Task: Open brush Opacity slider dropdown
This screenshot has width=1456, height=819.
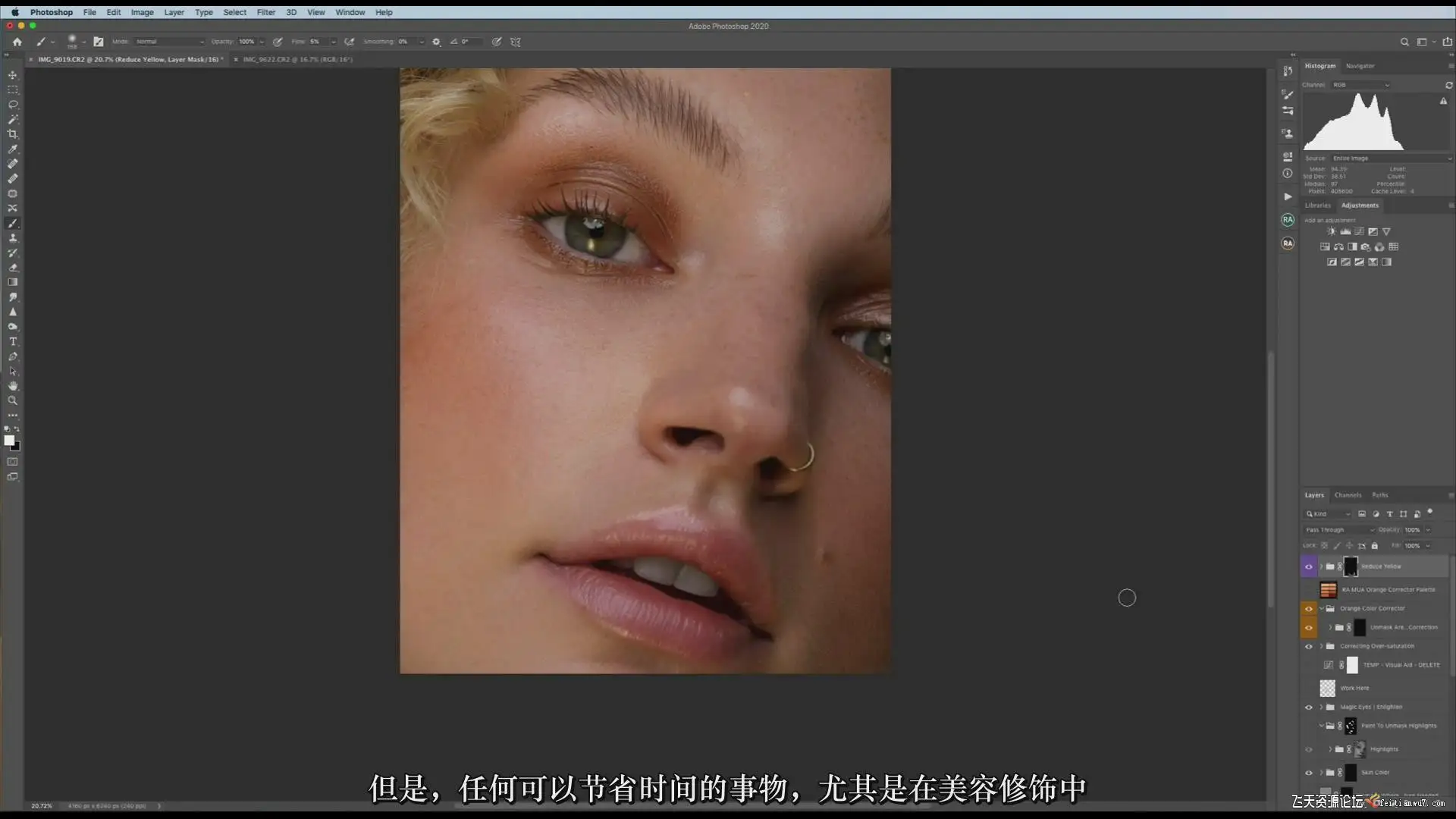Action: click(x=262, y=42)
